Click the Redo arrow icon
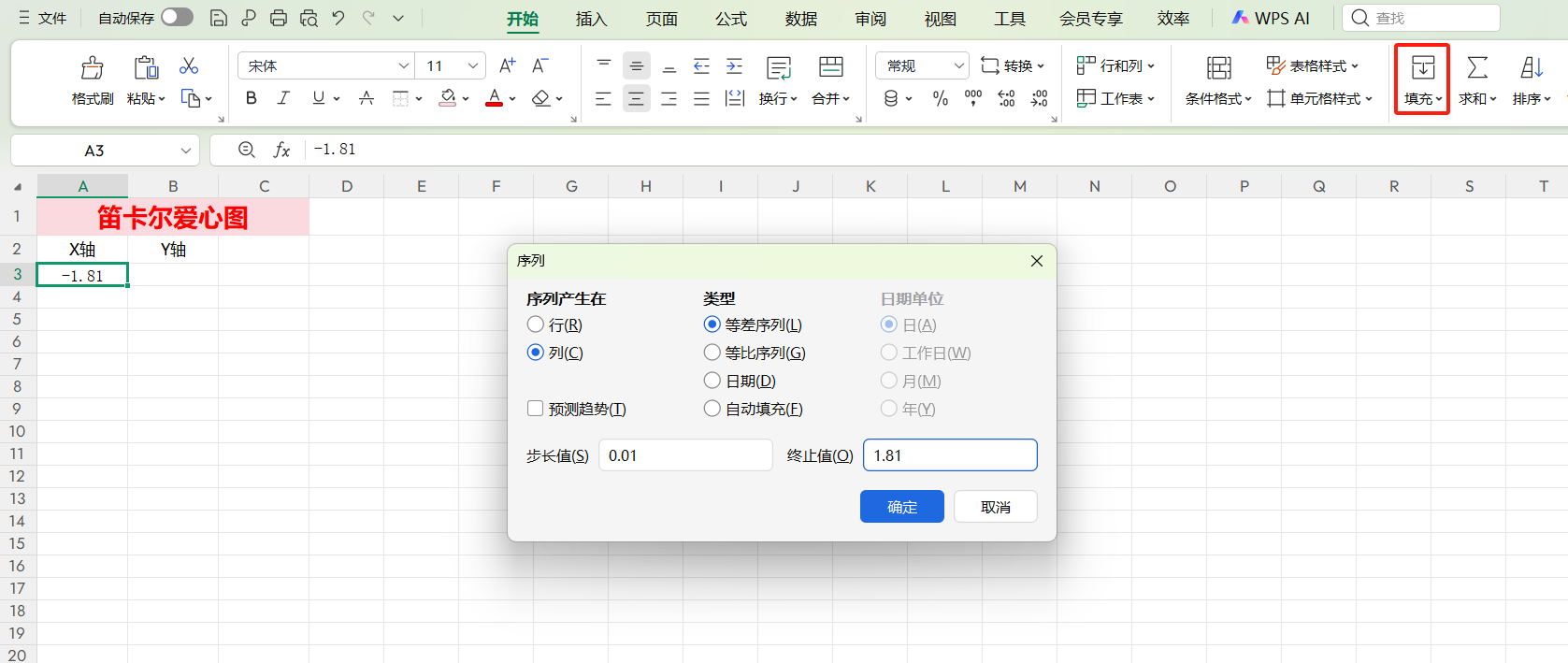Image resolution: width=1568 pixels, height=663 pixels. point(368,18)
